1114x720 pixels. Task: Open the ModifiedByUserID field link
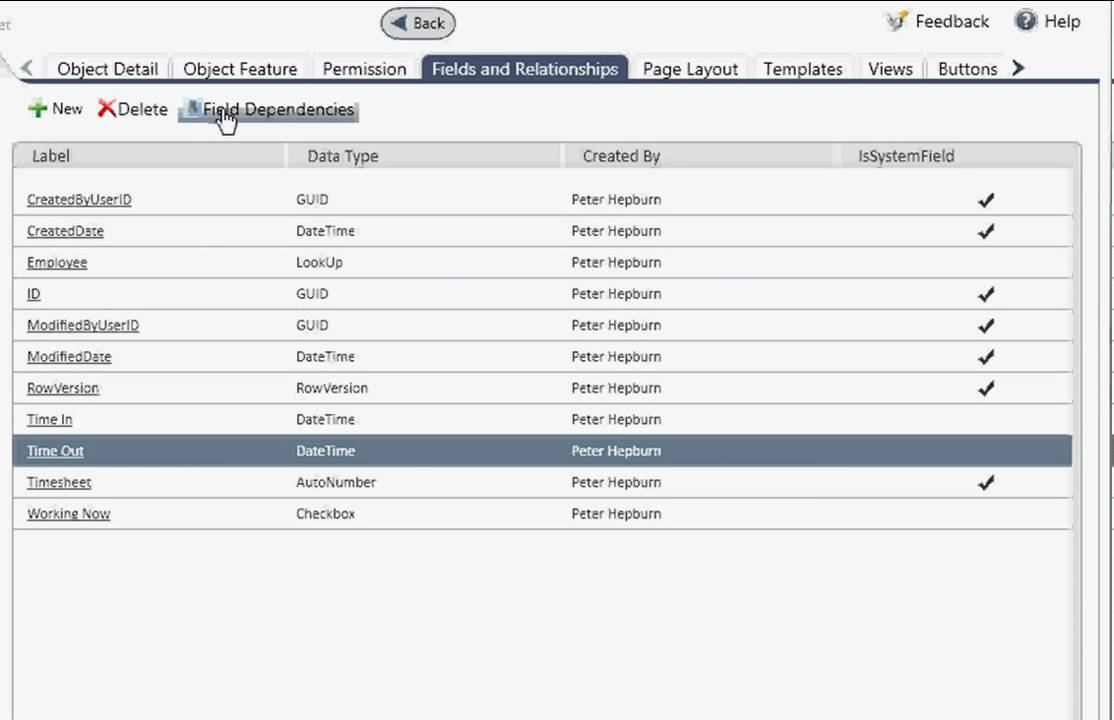pos(83,325)
